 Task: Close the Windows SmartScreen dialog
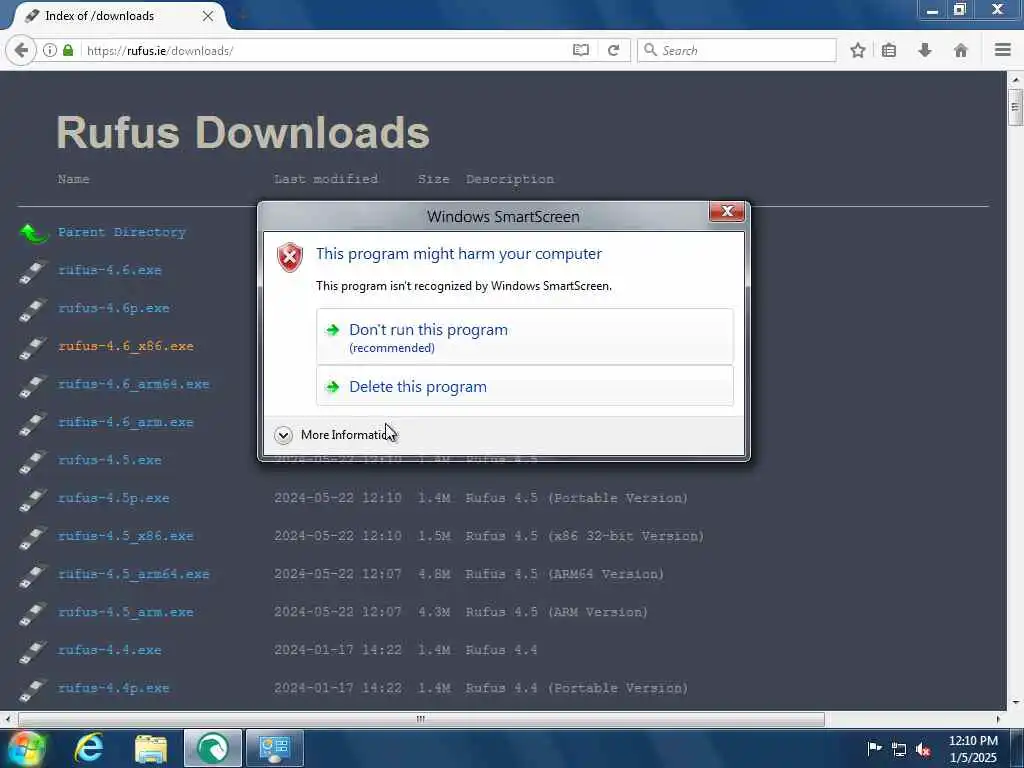tap(726, 212)
